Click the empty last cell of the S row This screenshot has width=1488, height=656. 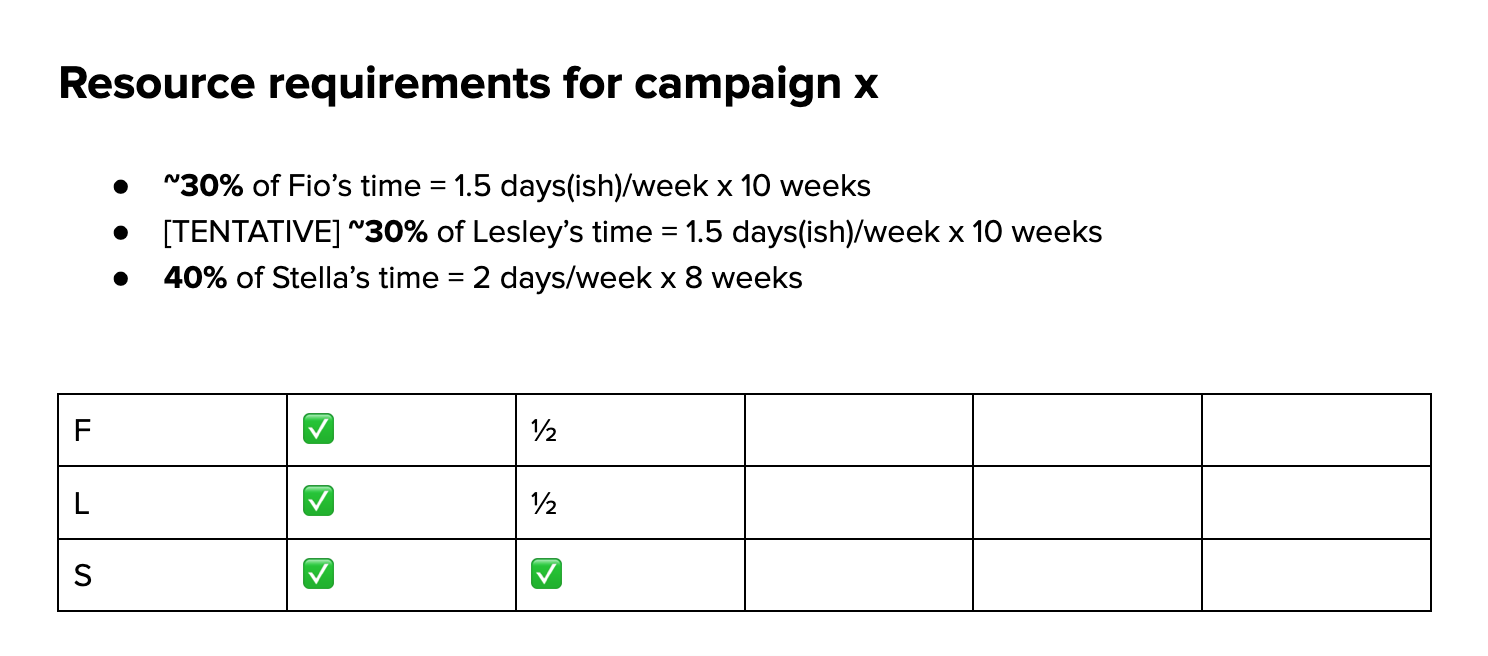click(1316, 575)
